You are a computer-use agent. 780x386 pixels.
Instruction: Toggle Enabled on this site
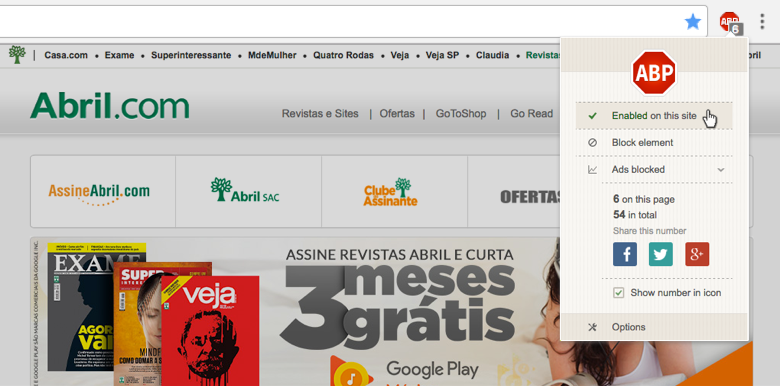[654, 116]
